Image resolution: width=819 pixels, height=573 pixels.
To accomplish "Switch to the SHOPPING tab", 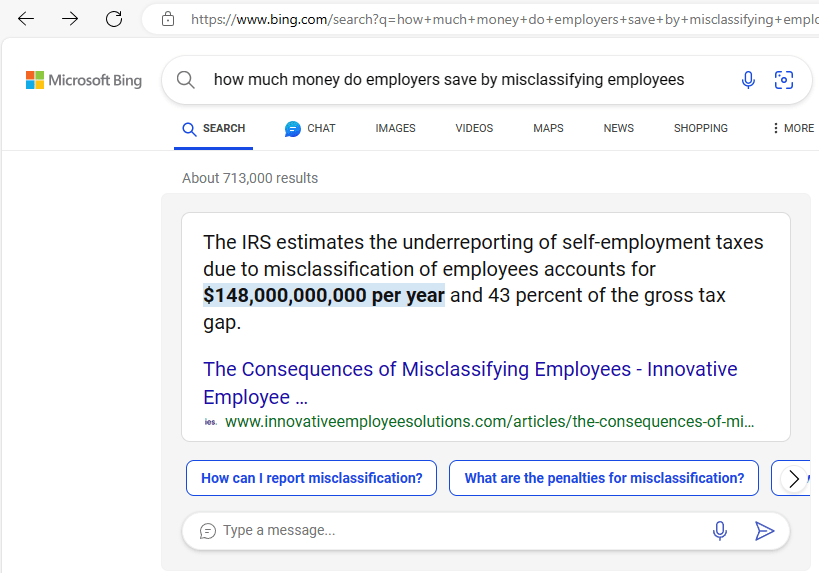I will point(700,128).
